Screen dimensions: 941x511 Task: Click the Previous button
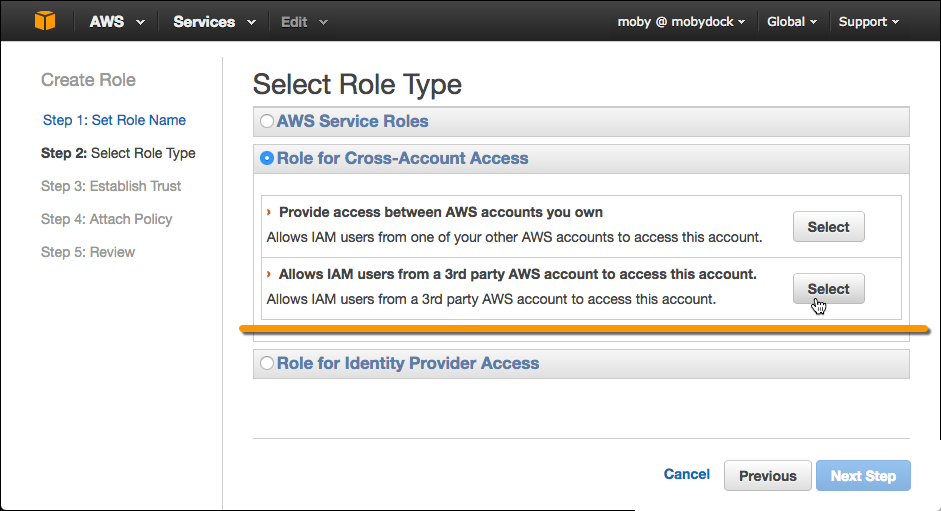pos(767,476)
